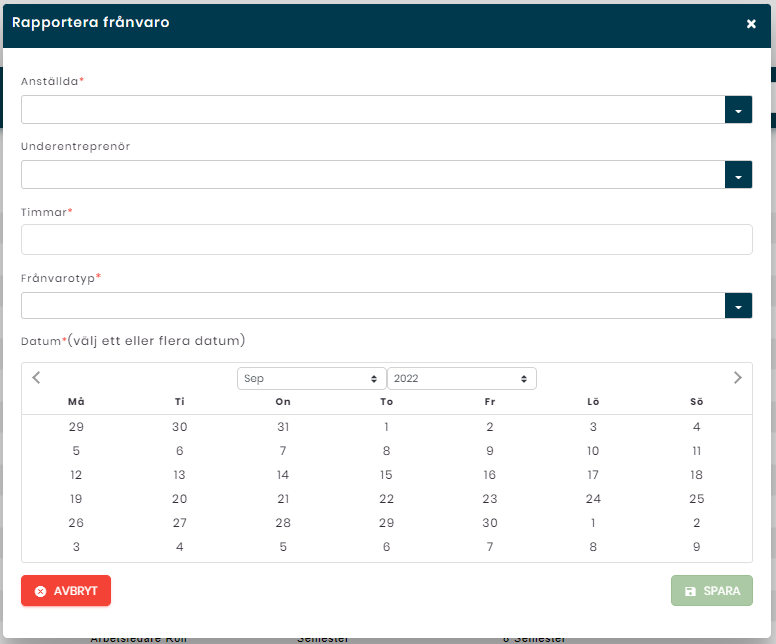Click the Rapportera frånvaro title
The height and width of the screenshot is (644, 776).
[x=91, y=22]
